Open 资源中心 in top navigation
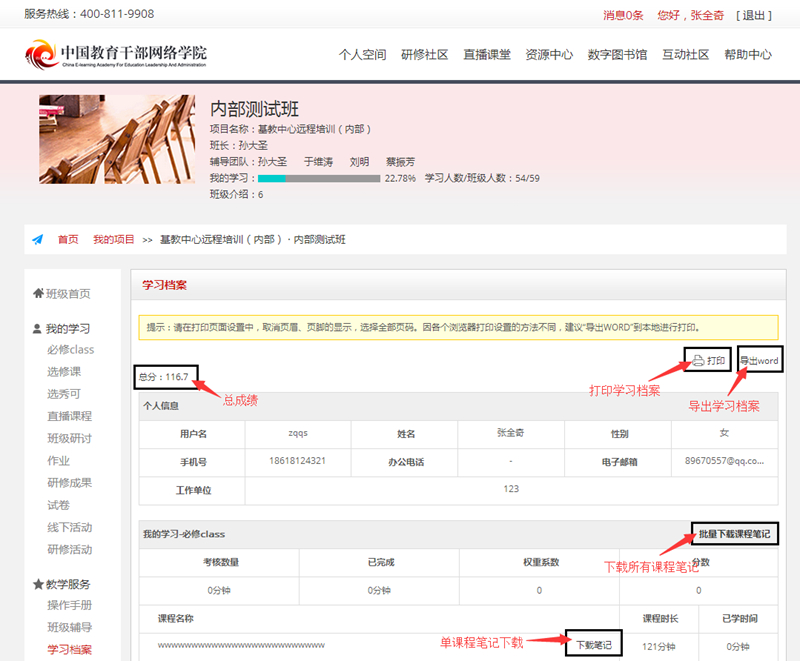 tap(549, 55)
